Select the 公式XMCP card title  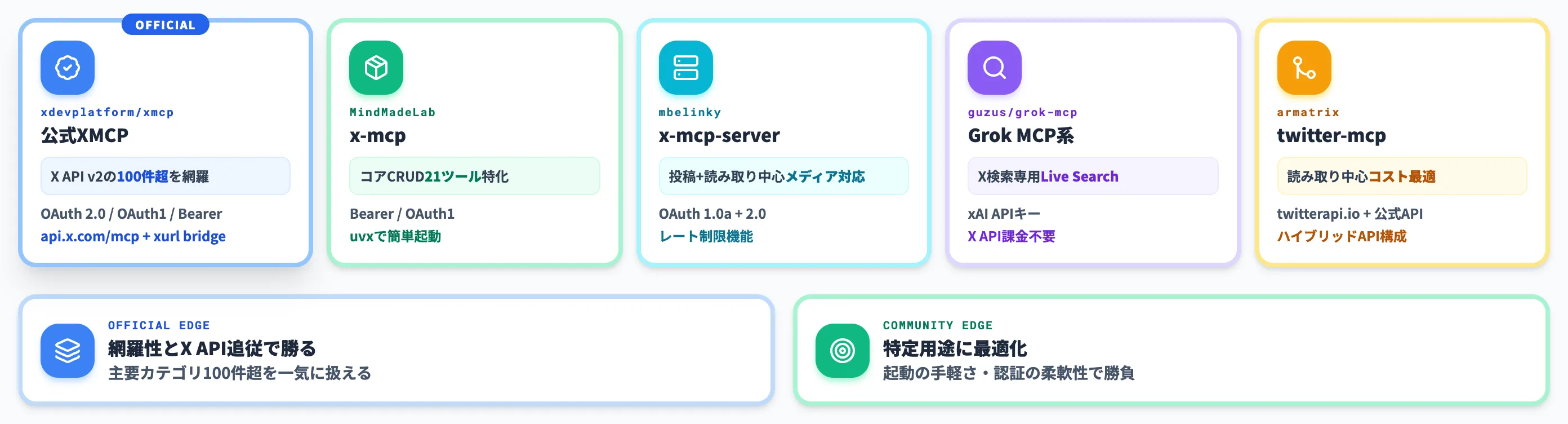click(x=84, y=135)
